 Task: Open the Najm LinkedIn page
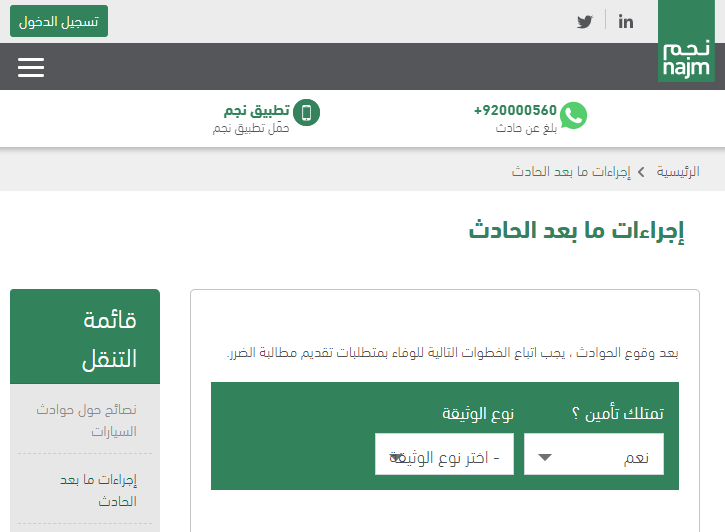coord(626,21)
